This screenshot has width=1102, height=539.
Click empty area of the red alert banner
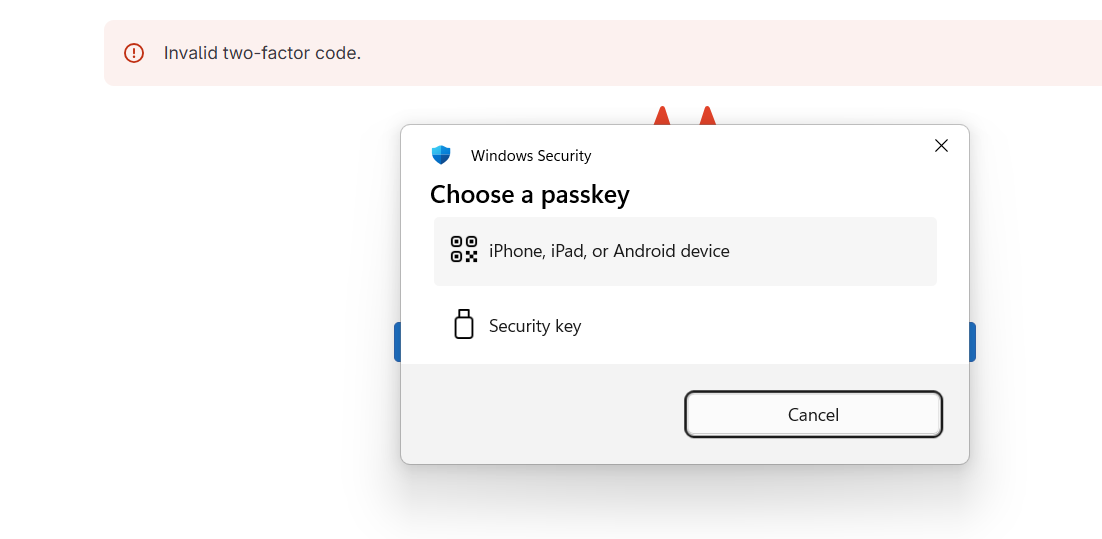pyautogui.click(x=700, y=53)
